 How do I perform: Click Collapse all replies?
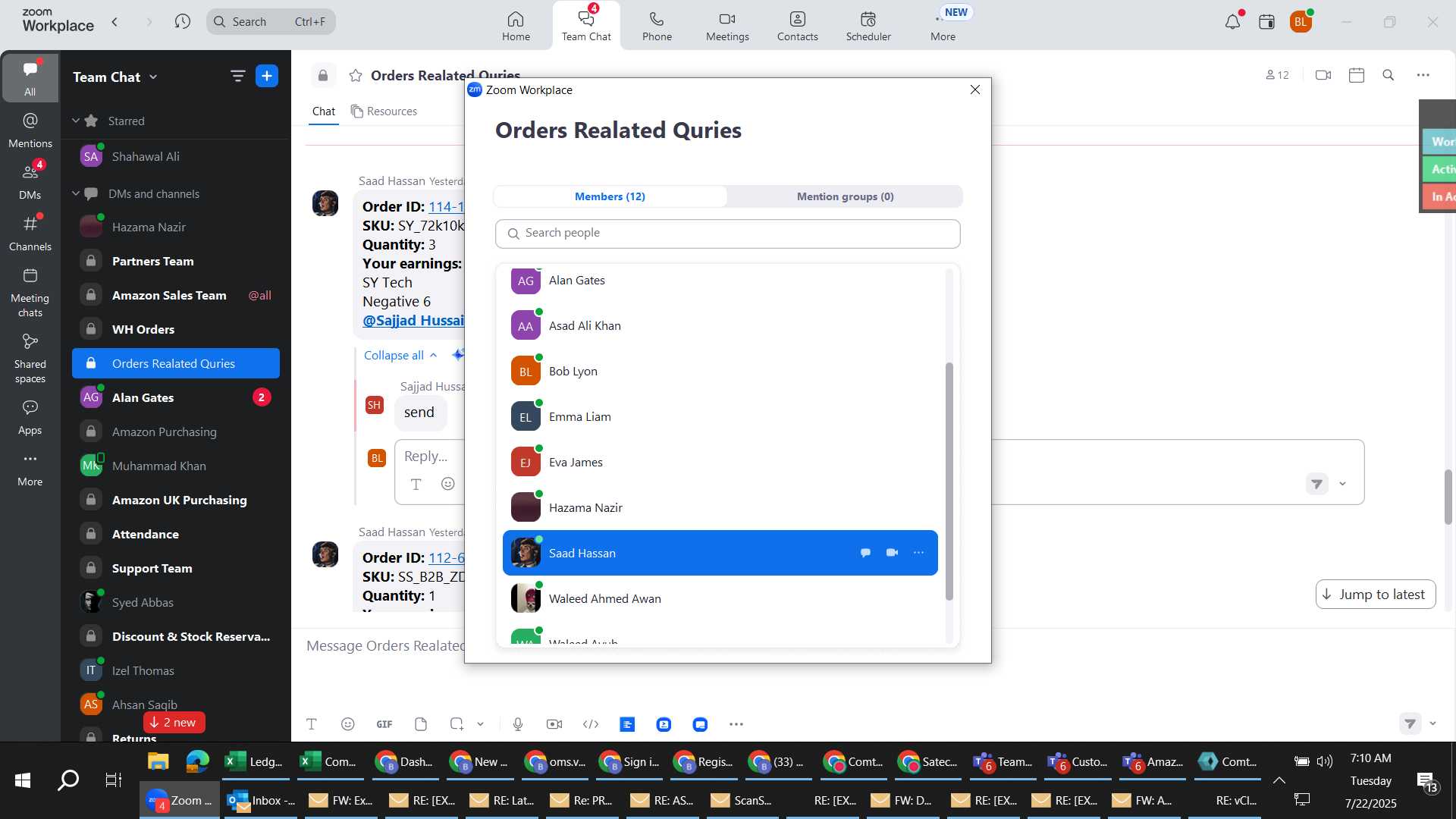[400, 355]
